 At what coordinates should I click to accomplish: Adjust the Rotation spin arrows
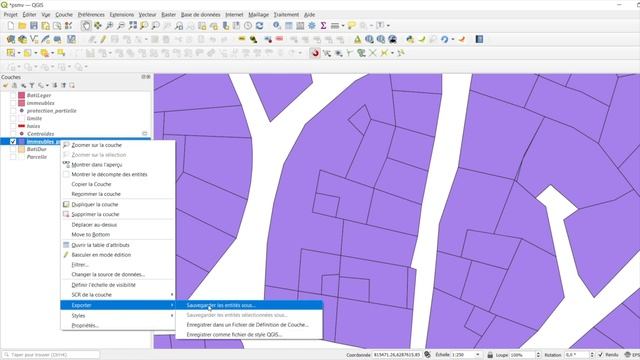pos(592,355)
